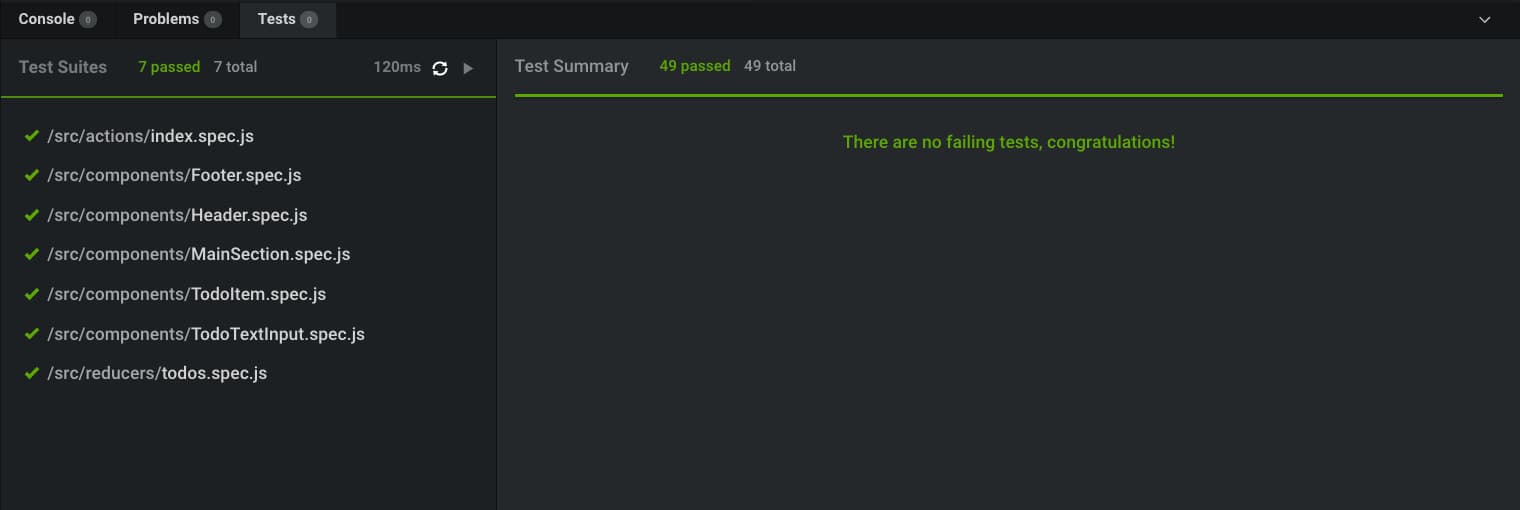Click the green check next to MainSection.spec.js

(x=31, y=254)
